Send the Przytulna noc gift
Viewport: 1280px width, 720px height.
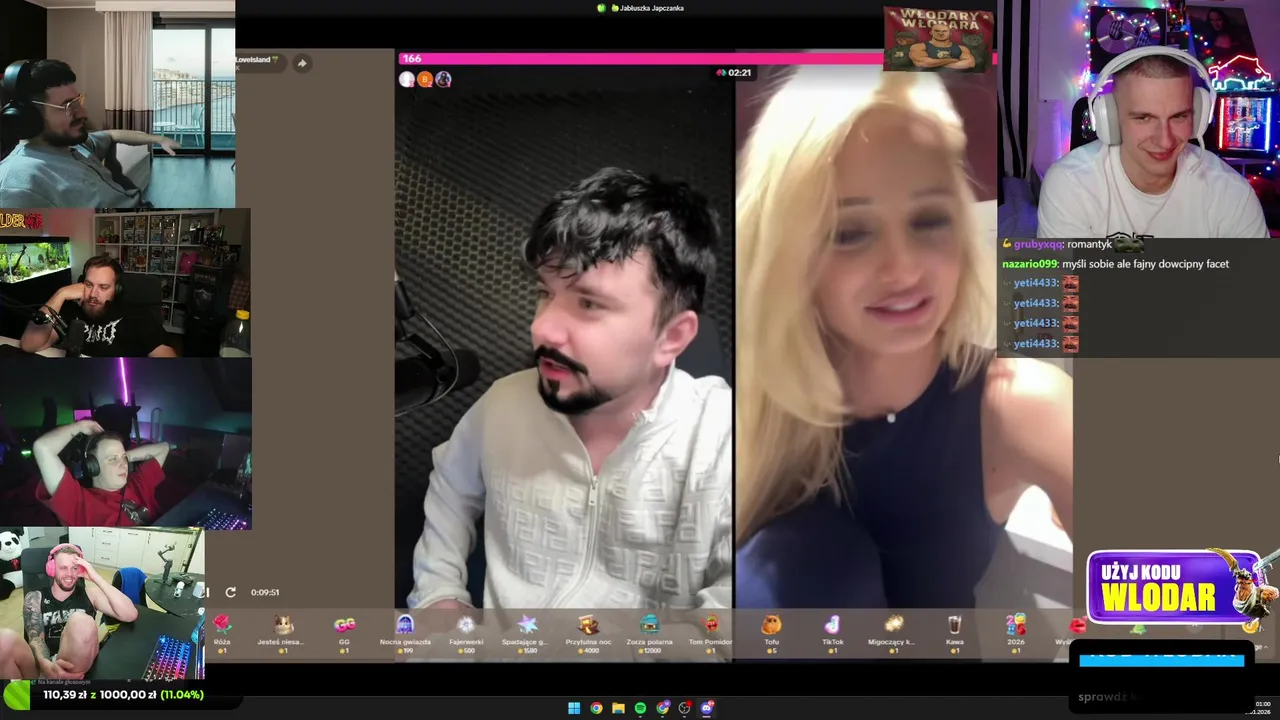tap(588, 633)
